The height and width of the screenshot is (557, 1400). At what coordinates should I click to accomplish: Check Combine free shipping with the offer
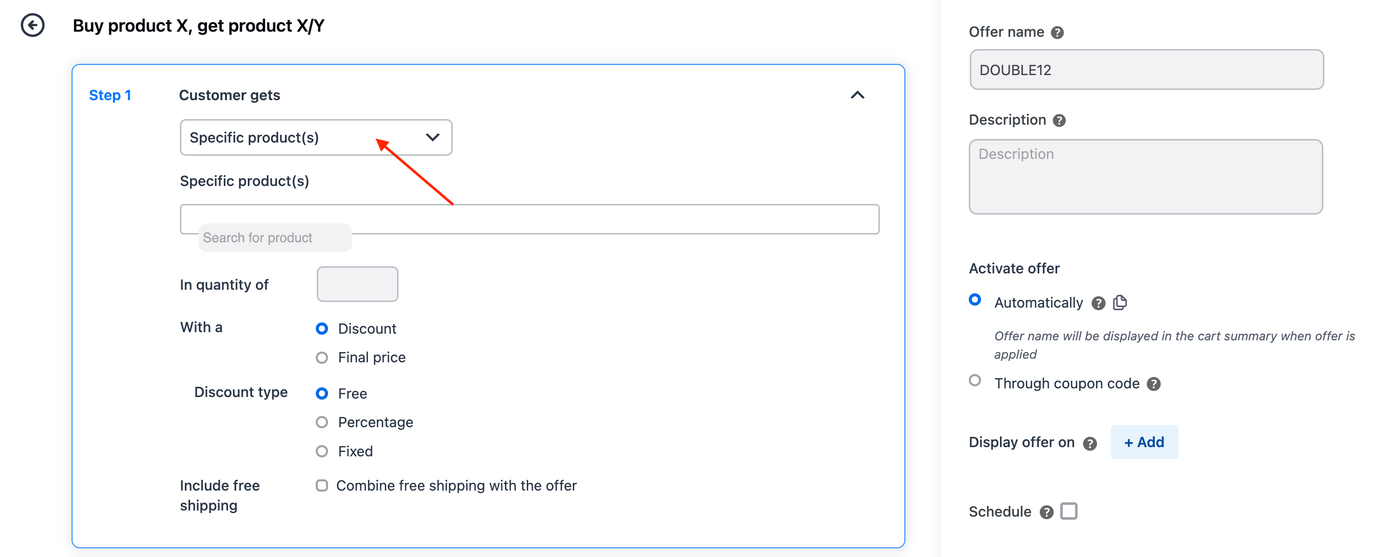[x=322, y=486]
